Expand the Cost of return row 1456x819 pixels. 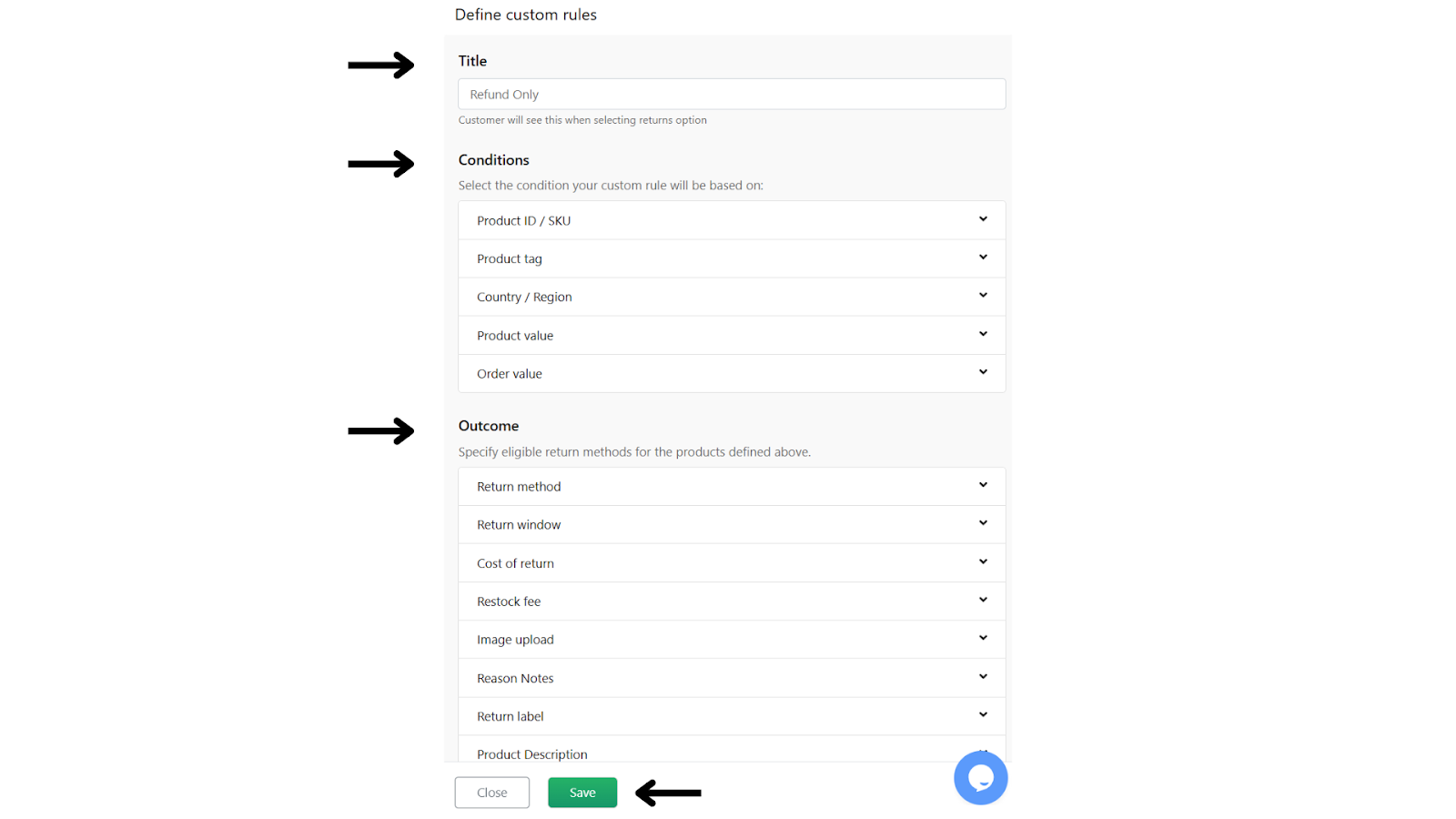[732, 562]
